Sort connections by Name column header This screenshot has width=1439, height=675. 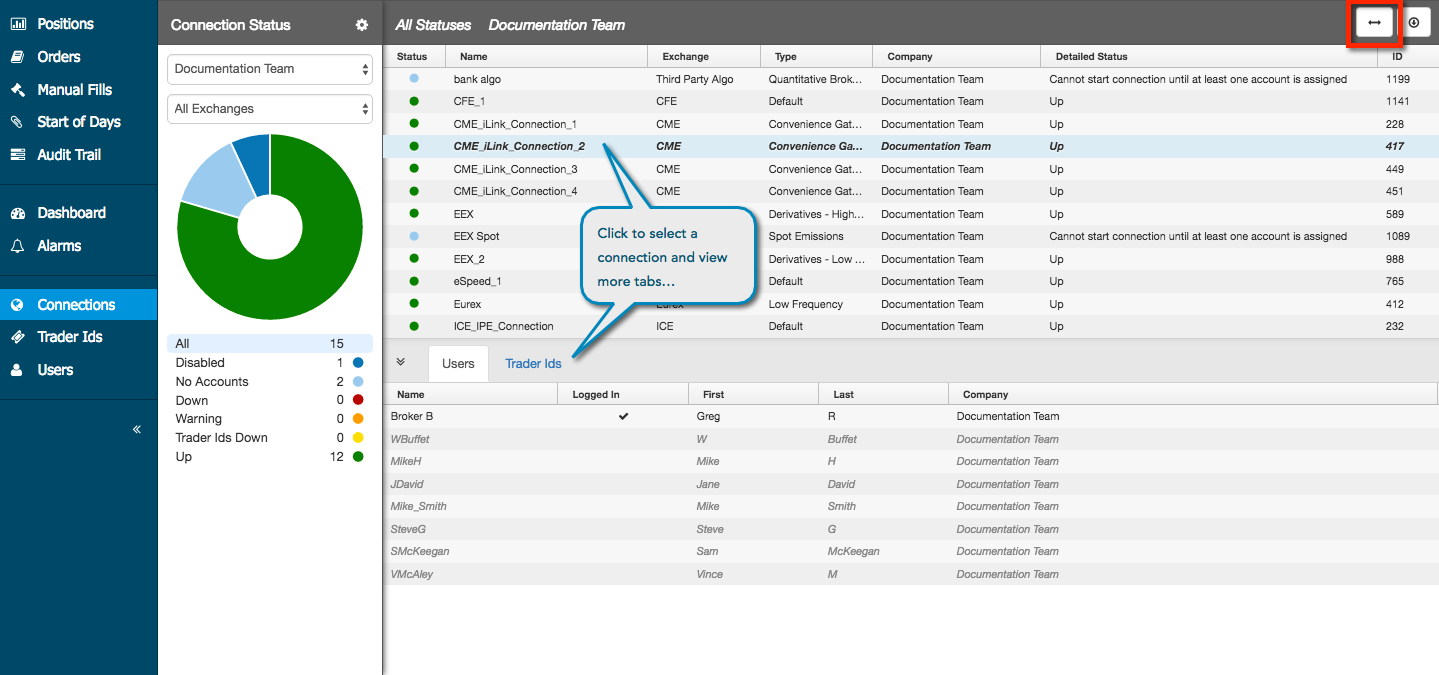[547, 57]
